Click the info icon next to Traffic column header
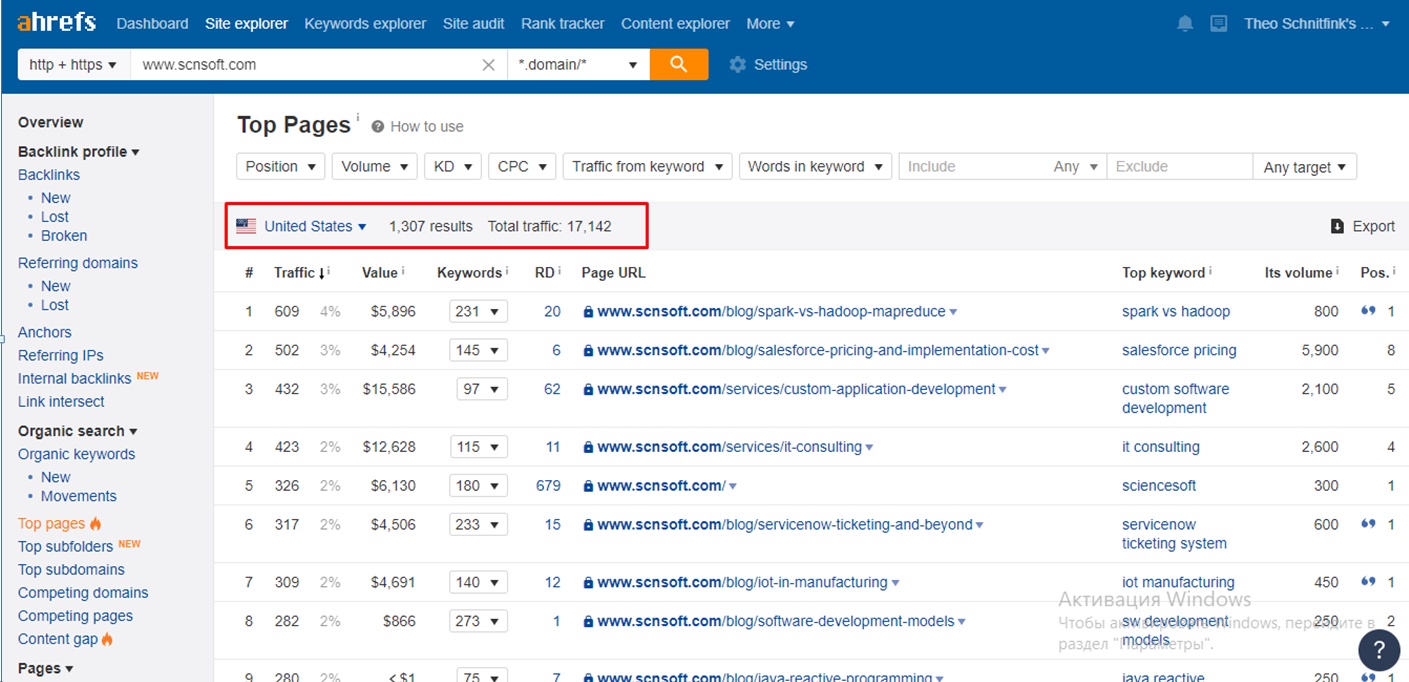This screenshot has height=682, width=1409. [329, 270]
